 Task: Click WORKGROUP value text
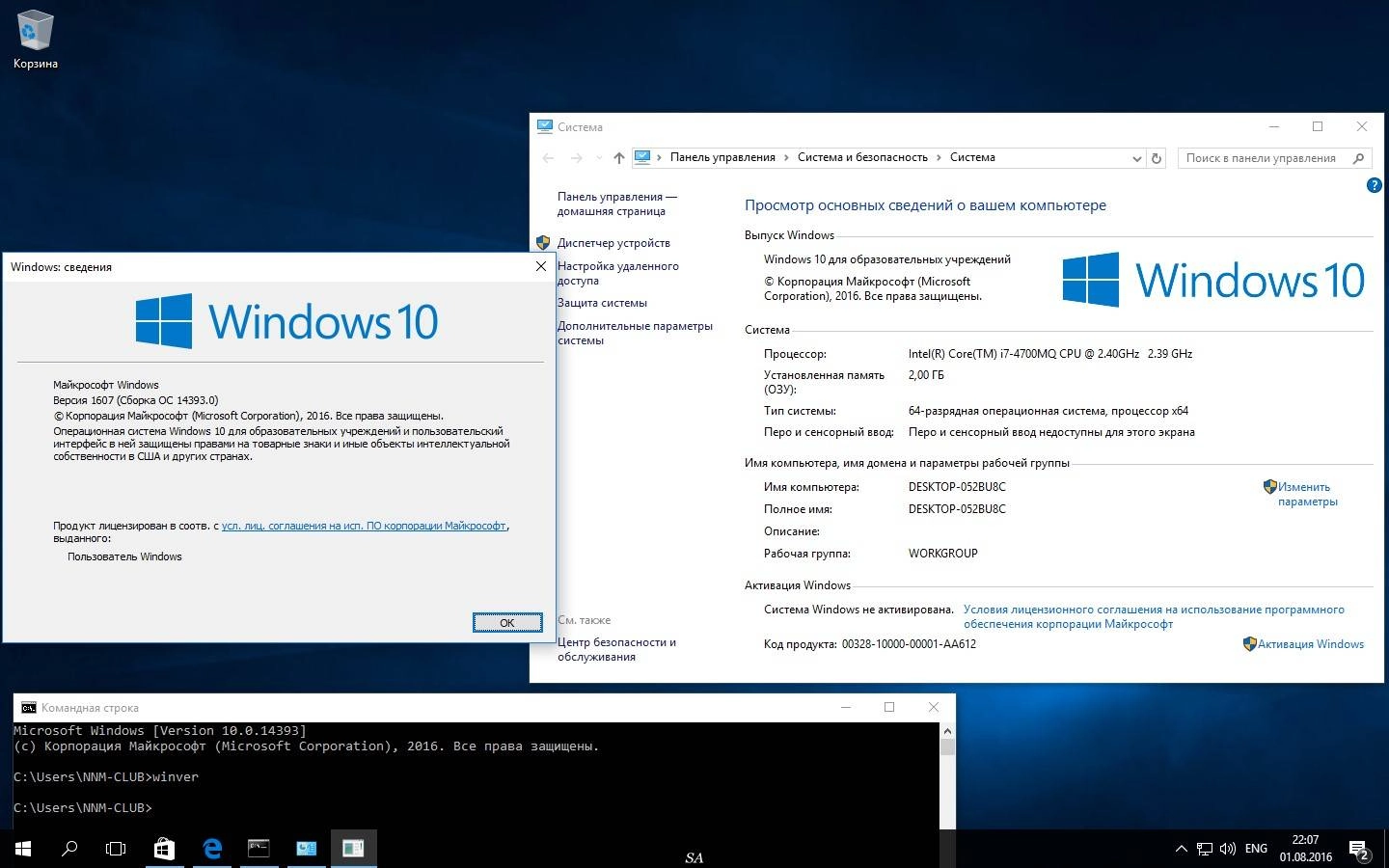943,554
